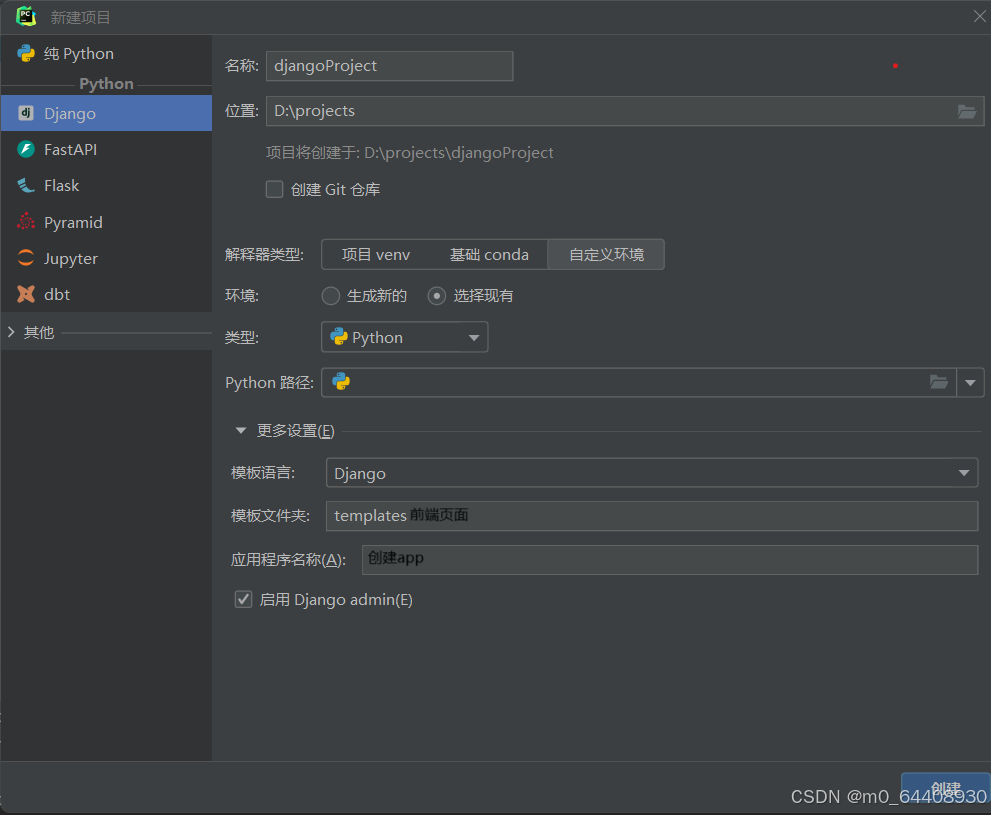Click the 应用程序名称 input field
Viewport: 991px width, 815px height.
pos(670,560)
